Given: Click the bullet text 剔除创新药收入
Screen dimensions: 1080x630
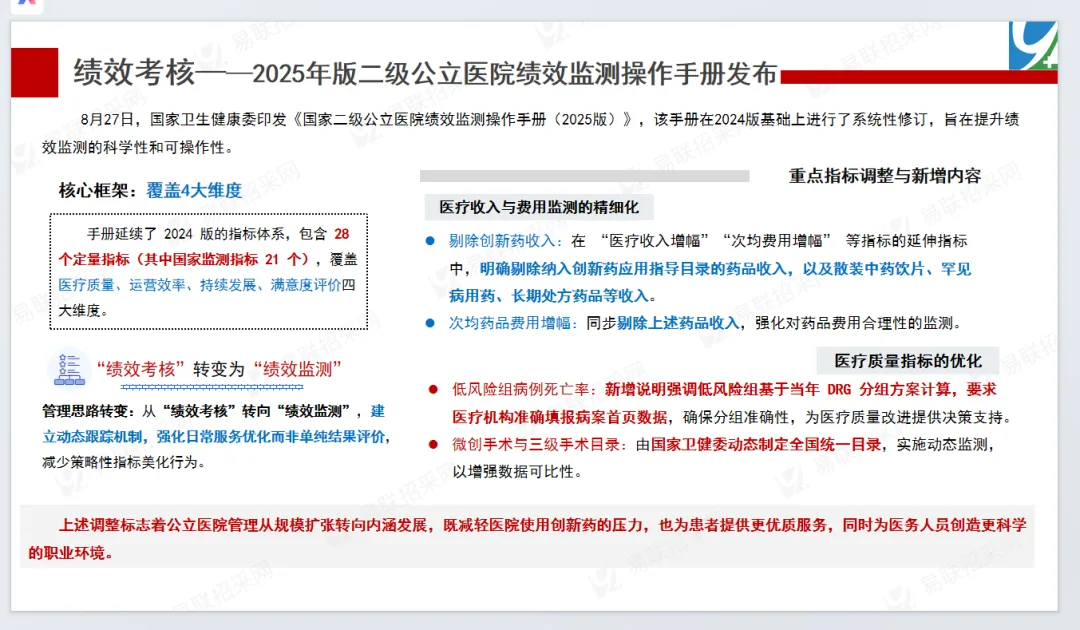Looking at the screenshot, I should click(x=502, y=241).
